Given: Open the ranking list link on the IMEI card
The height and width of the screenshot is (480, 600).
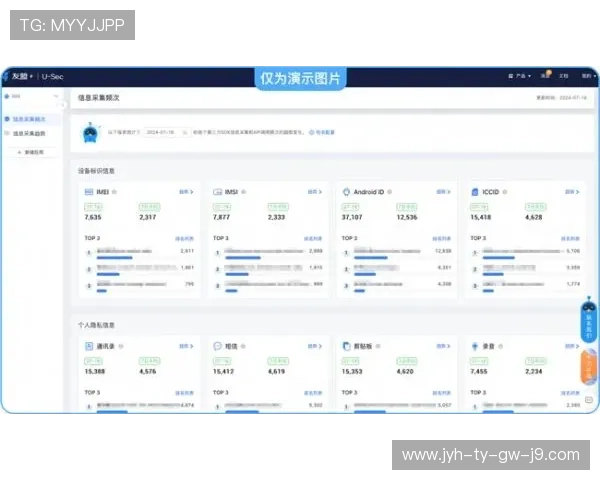Looking at the screenshot, I should [184, 238].
